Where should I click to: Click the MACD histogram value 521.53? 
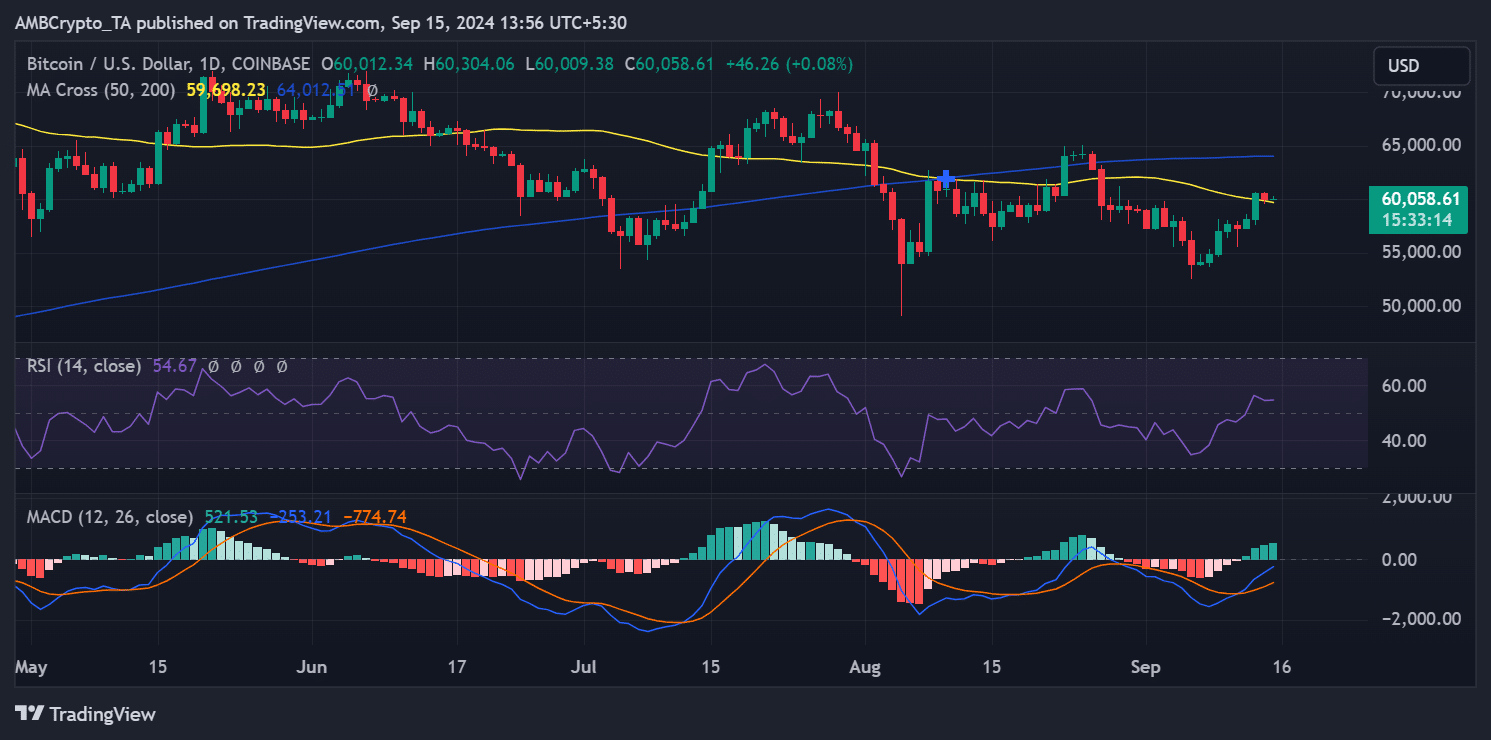point(230,517)
